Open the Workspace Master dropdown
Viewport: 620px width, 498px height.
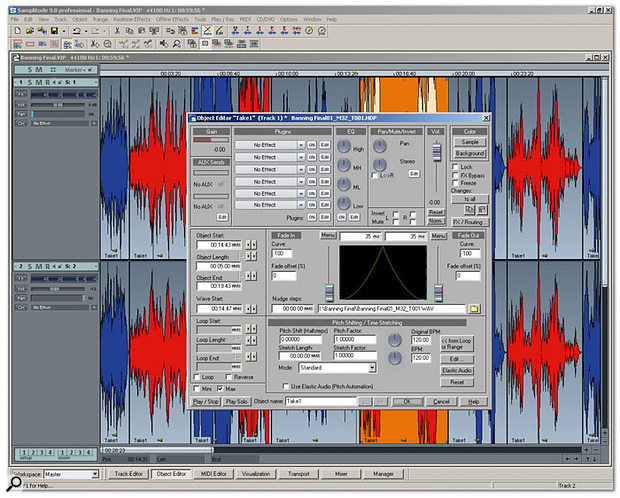[x=95, y=474]
